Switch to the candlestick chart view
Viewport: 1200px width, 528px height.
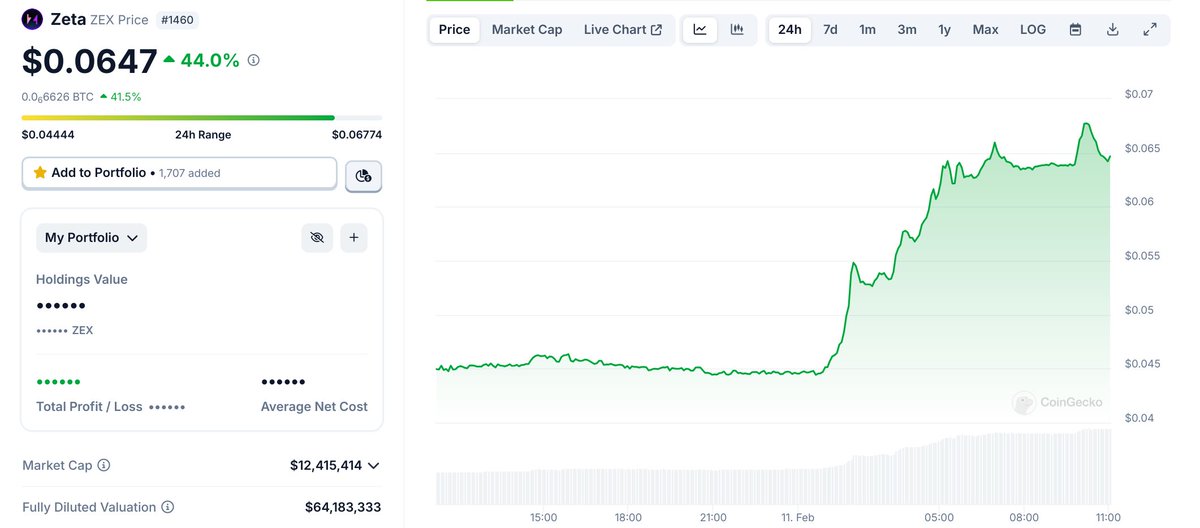[737, 30]
